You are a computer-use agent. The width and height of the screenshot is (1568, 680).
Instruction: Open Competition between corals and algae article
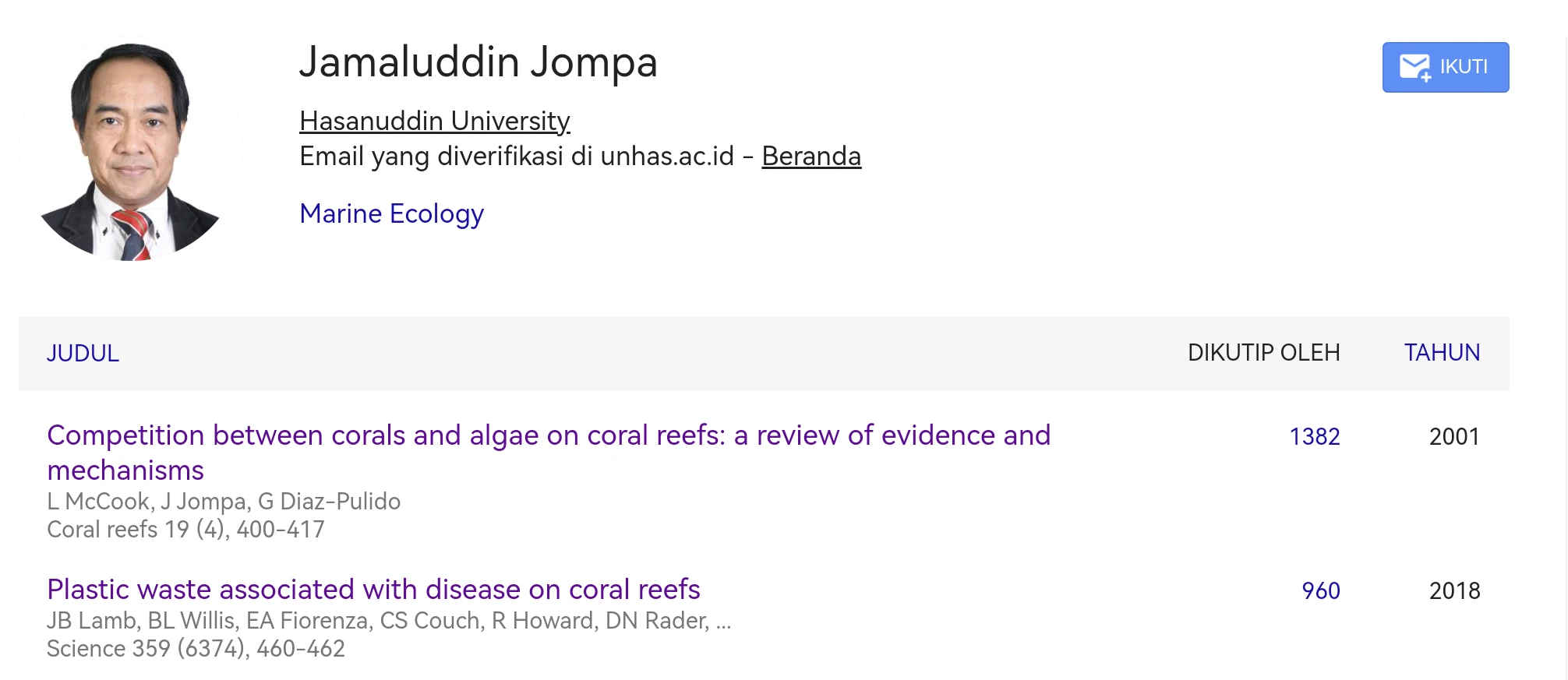pyautogui.click(x=549, y=453)
